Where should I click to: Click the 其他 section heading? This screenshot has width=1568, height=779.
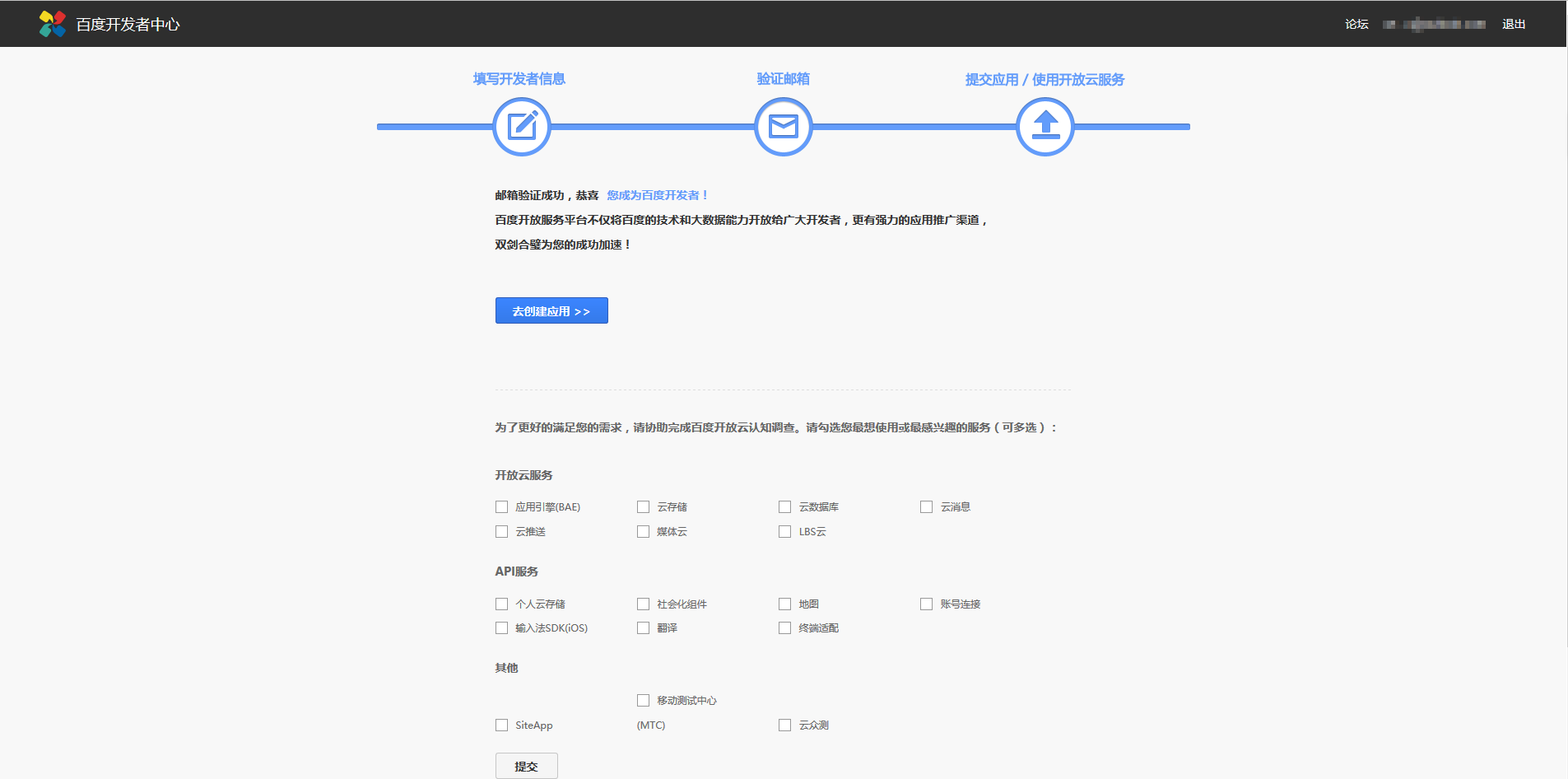point(507,668)
